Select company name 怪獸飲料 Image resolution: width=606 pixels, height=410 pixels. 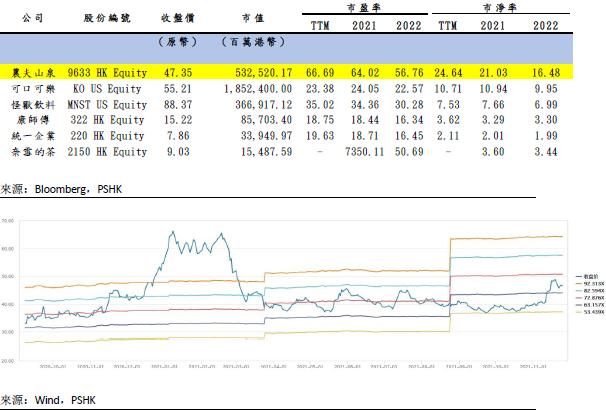33,105
